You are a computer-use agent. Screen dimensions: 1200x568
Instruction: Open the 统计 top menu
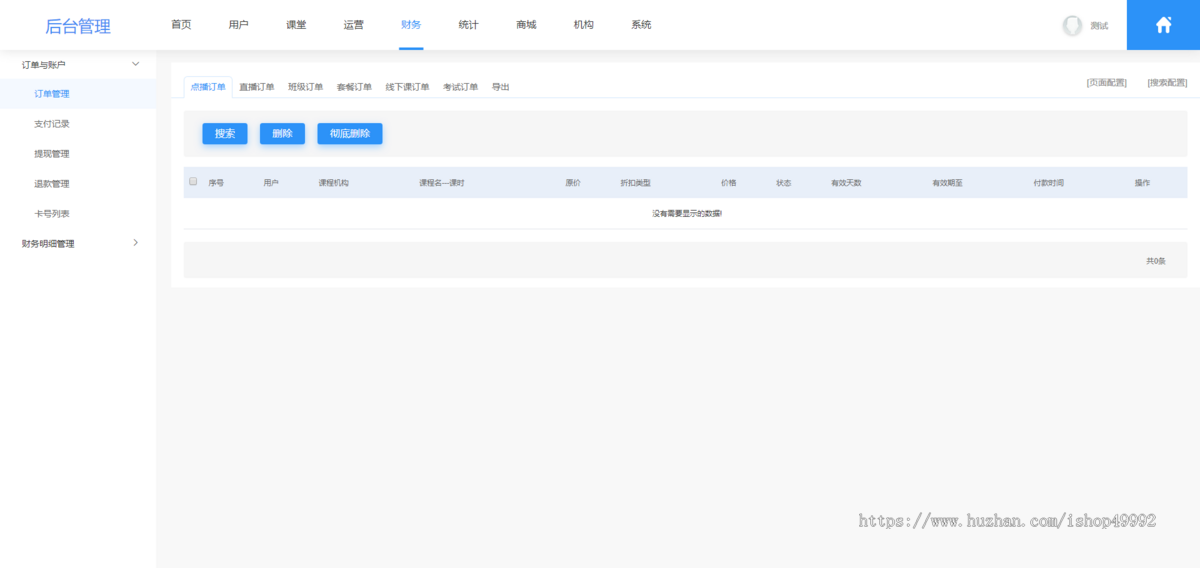(468, 25)
